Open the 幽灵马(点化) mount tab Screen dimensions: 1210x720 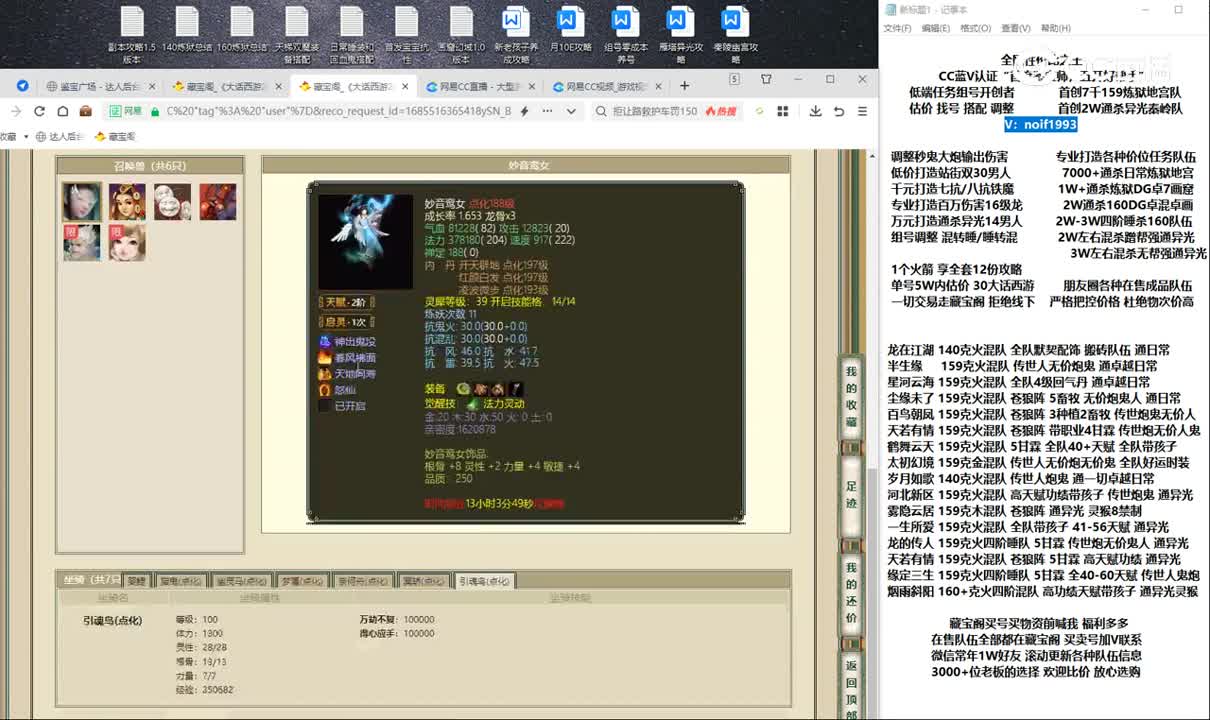[242, 580]
